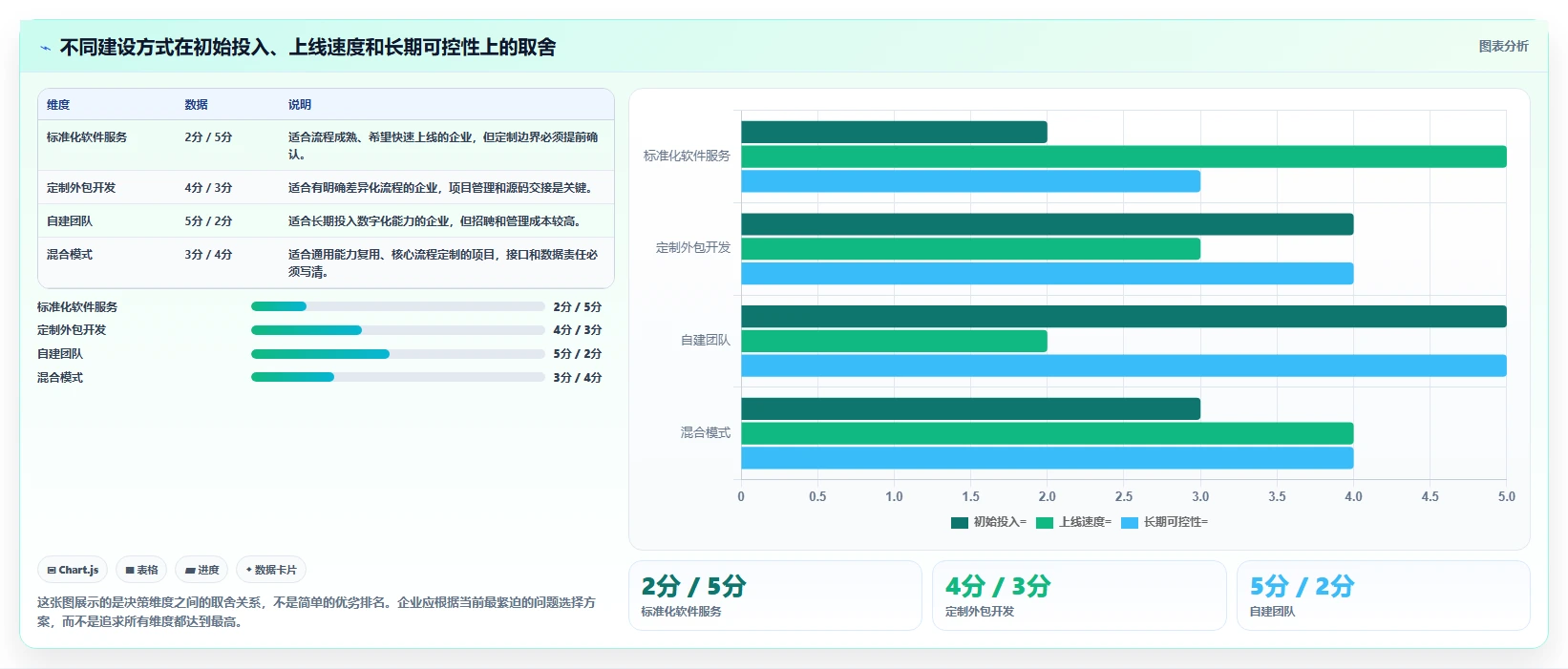Click the 3分 / 4分 value in the table

point(208,255)
